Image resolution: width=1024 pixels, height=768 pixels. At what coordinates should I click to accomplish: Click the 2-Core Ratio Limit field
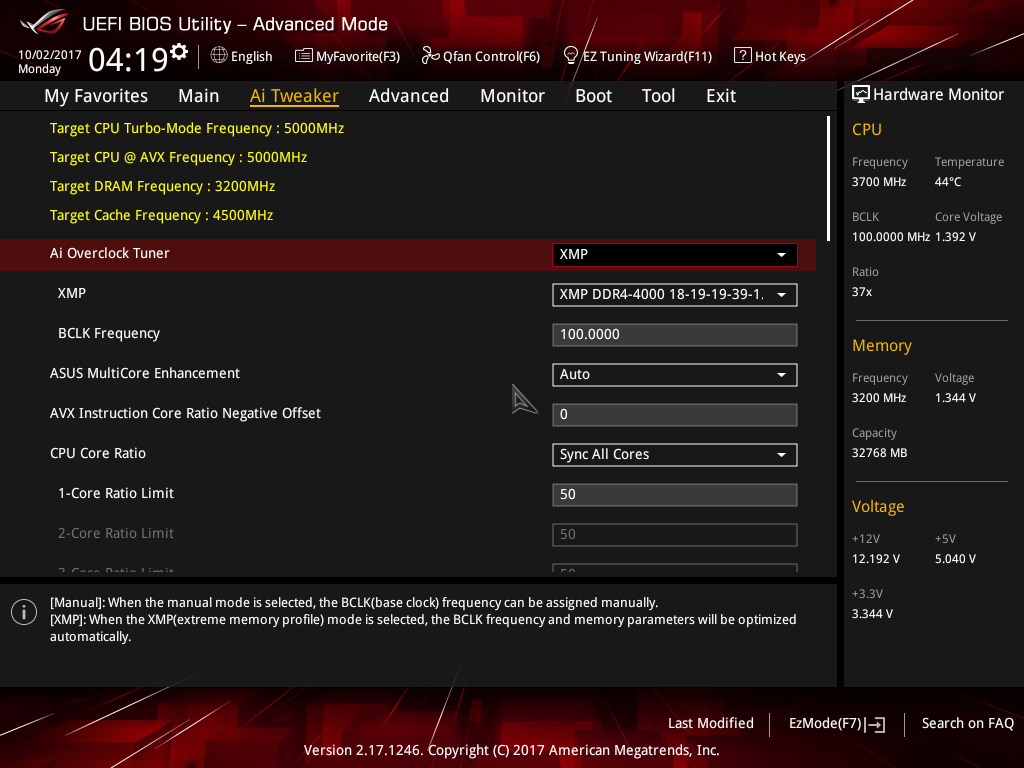pyautogui.click(x=675, y=534)
